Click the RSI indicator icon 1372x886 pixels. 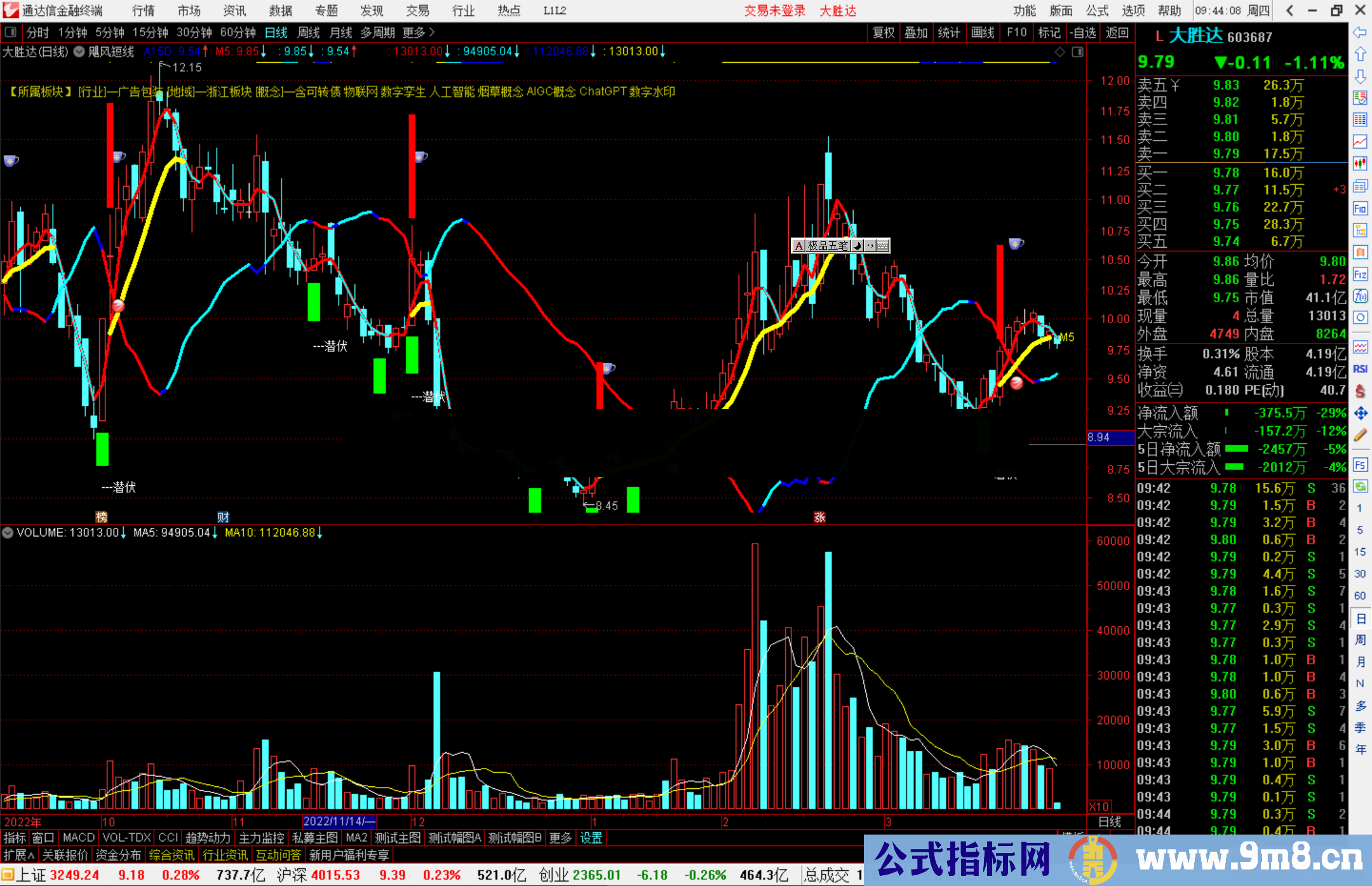click(x=1360, y=369)
